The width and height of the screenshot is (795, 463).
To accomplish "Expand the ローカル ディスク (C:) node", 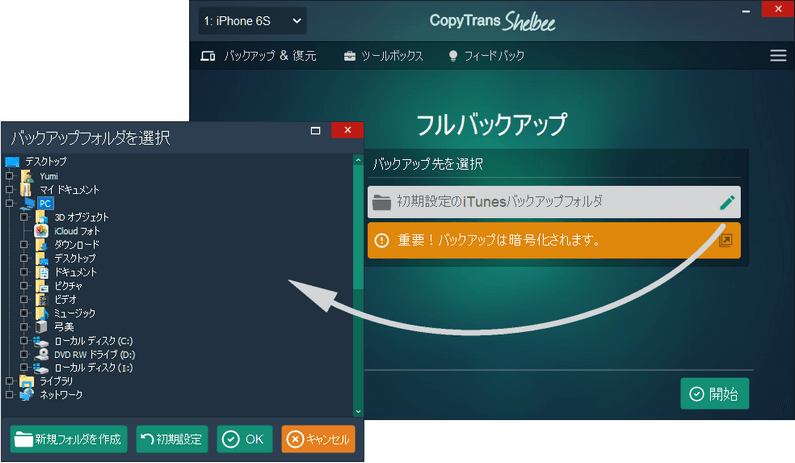I will (x=24, y=341).
